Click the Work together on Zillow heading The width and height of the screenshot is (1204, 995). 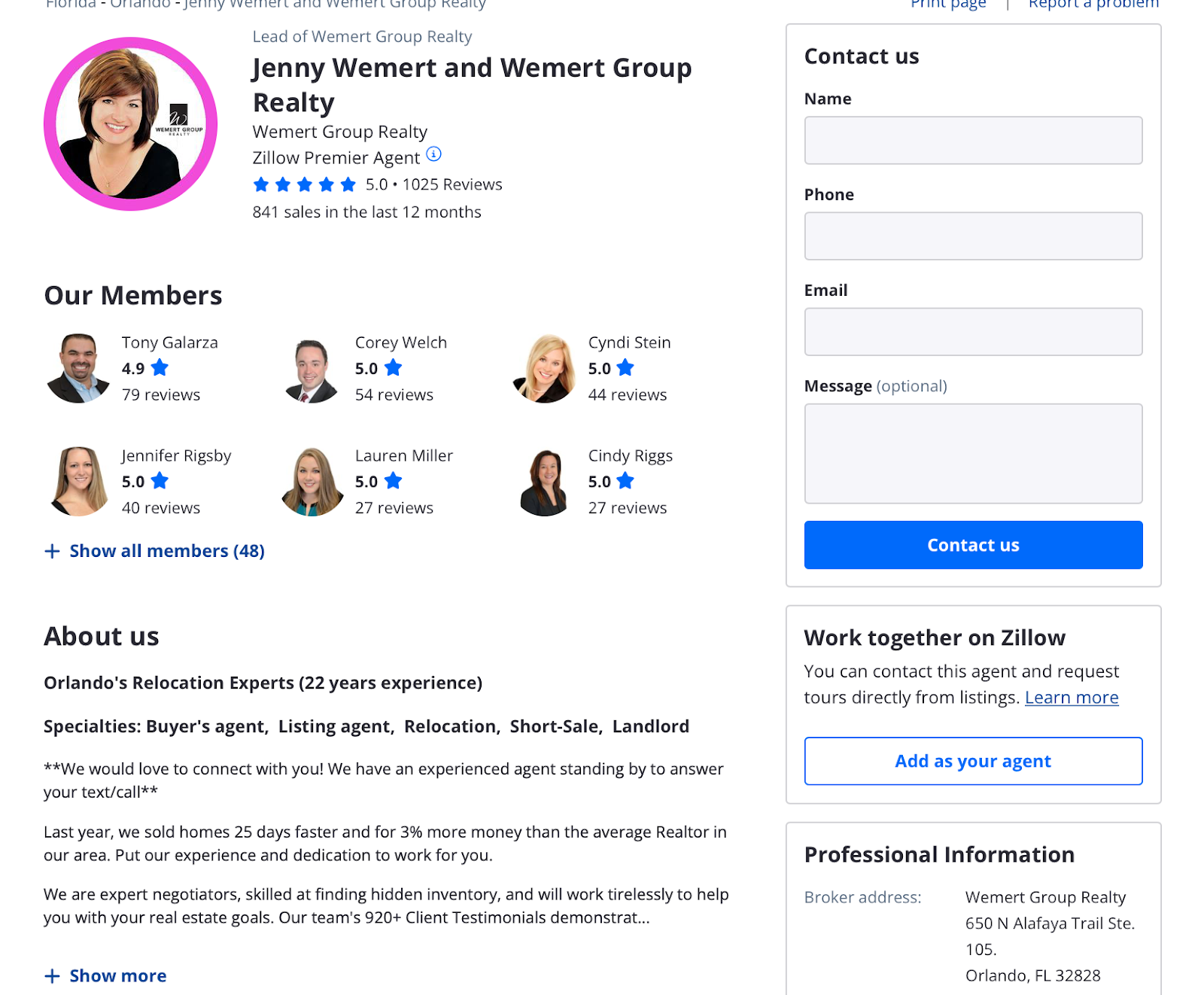pos(935,638)
